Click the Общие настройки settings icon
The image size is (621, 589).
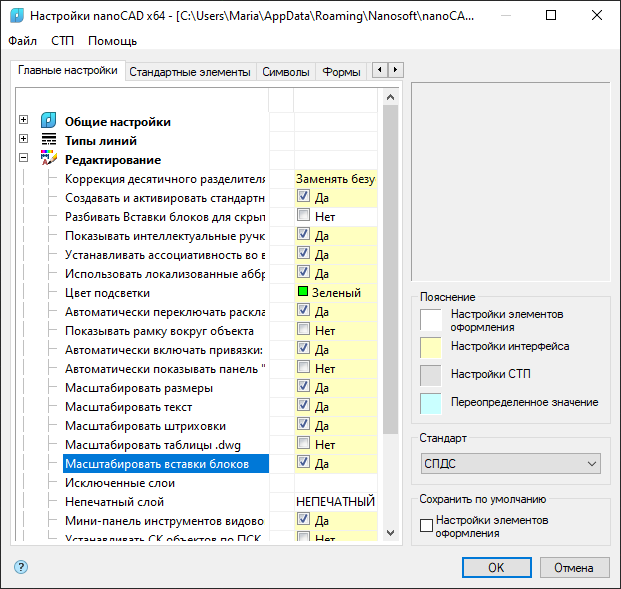[x=49, y=122]
